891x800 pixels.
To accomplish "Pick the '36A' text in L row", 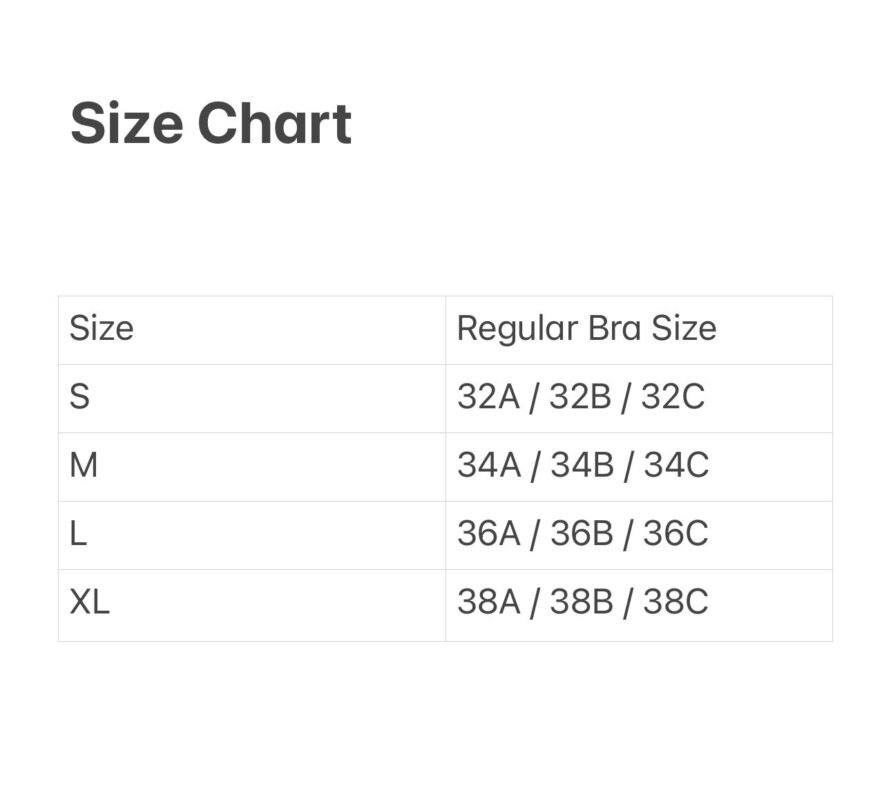I will (x=489, y=533).
